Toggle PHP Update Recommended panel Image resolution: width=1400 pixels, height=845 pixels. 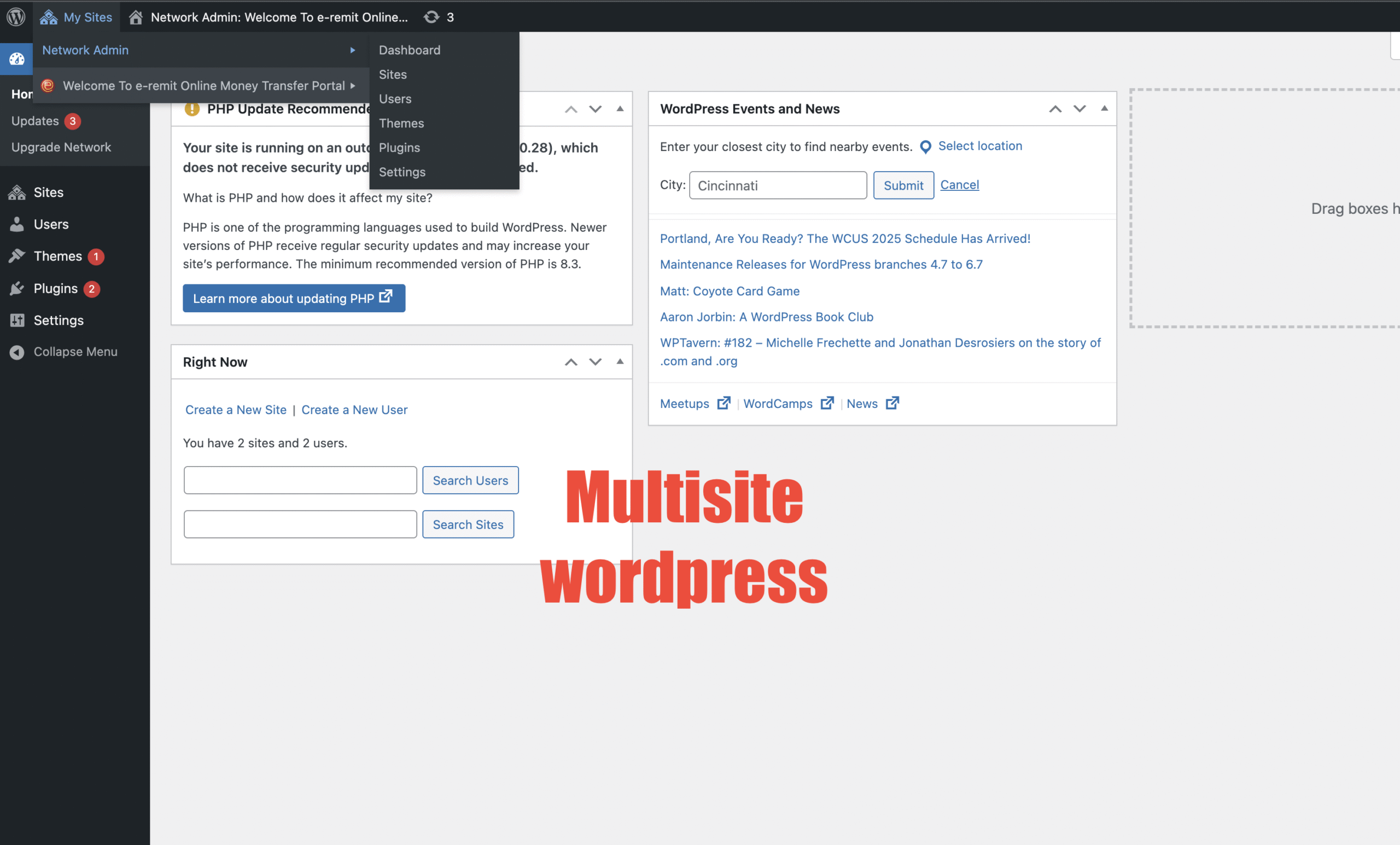click(x=620, y=108)
